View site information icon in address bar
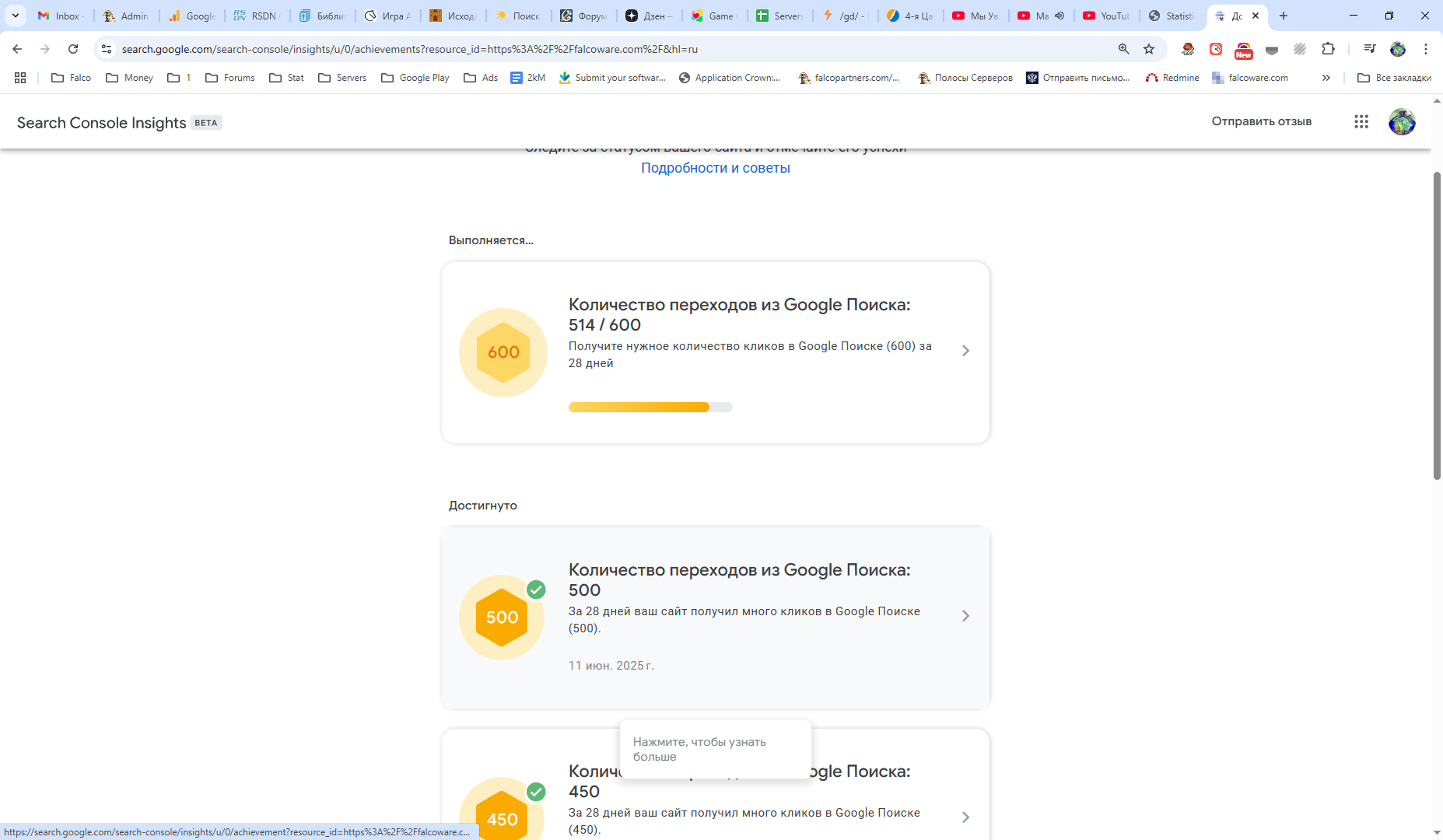 pyautogui.click(x=107, y=49)
